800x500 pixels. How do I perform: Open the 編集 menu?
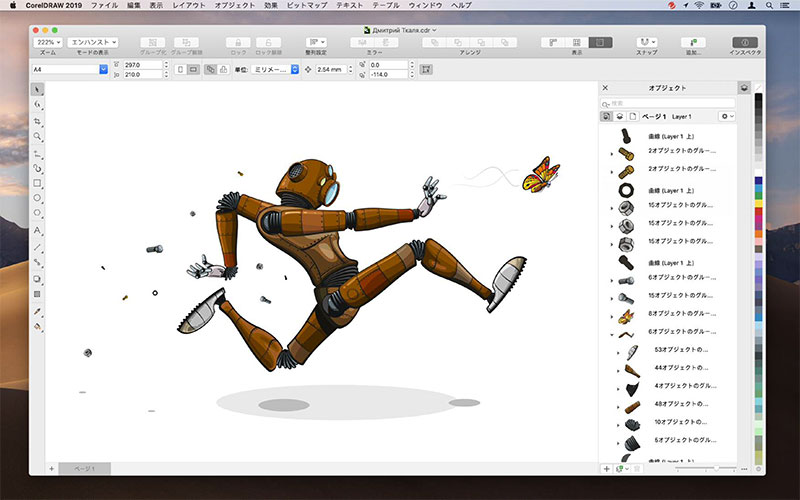pos(134,5)
